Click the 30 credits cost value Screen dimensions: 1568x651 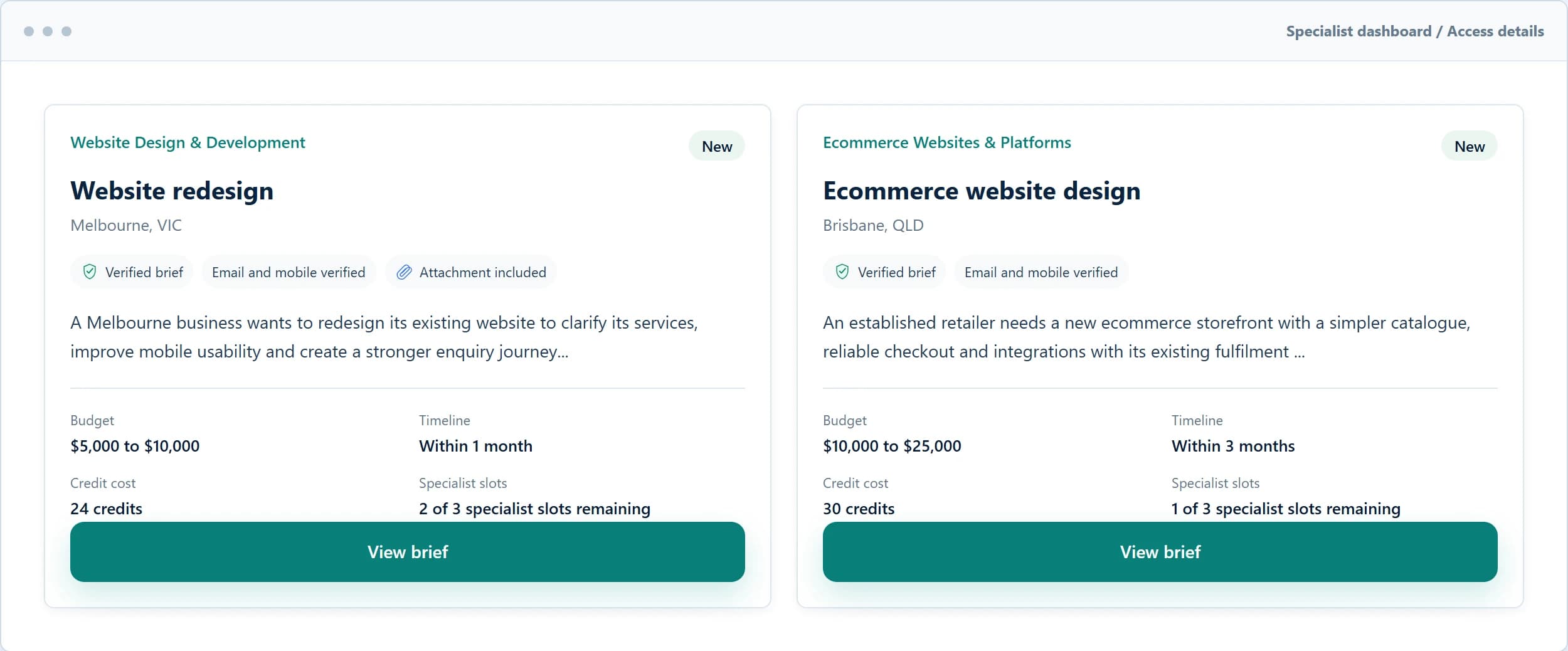(859, 509)
